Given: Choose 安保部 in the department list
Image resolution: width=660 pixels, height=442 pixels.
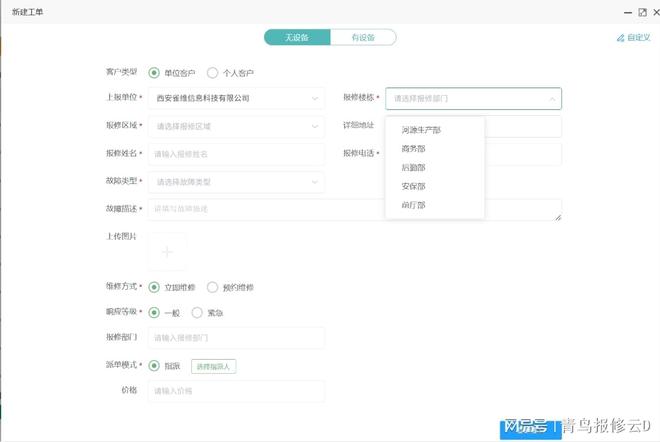Looking at the screenshot, I should 413,186.
